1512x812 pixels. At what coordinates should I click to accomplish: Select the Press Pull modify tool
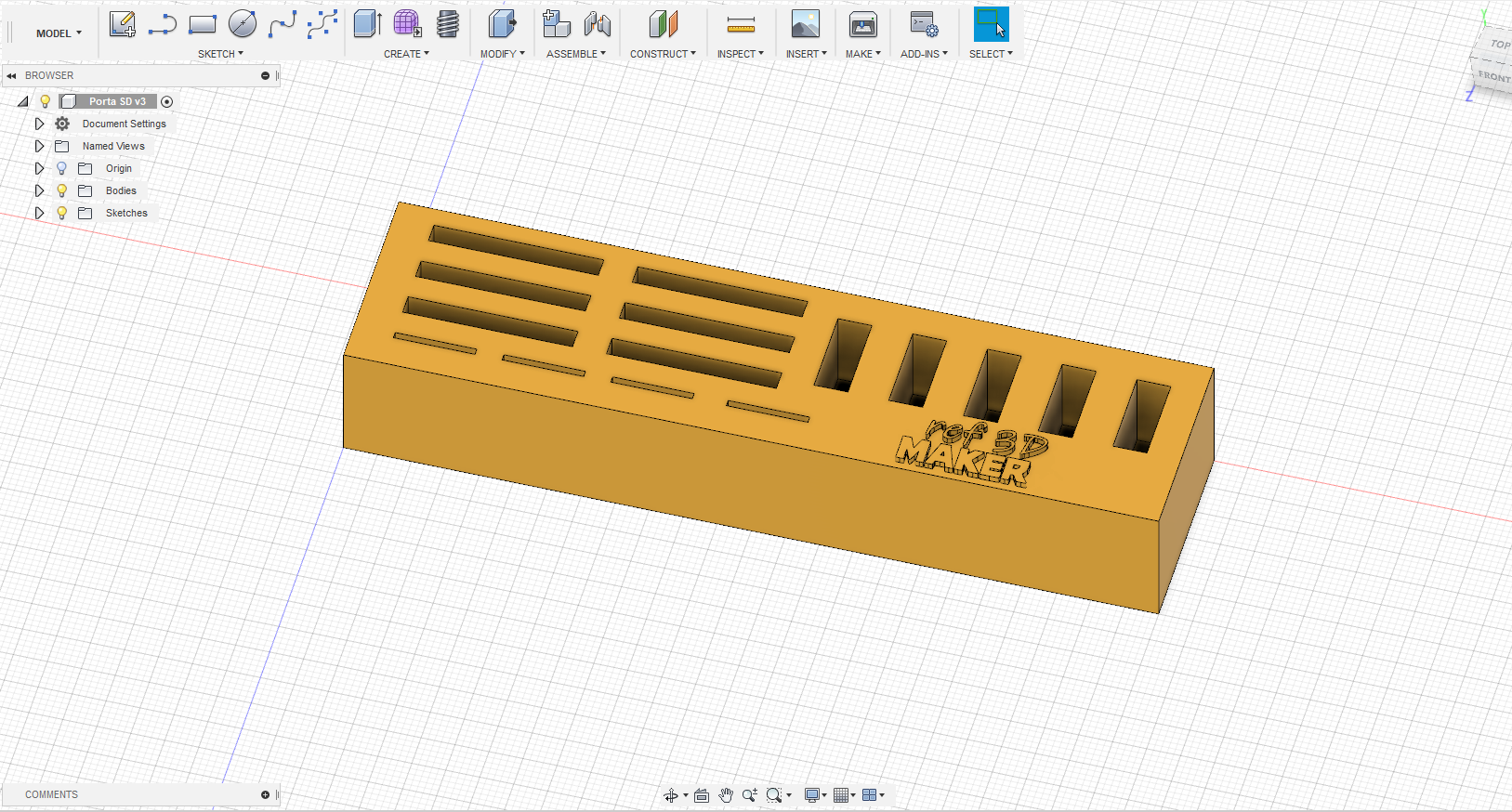[x=502, y=24]
